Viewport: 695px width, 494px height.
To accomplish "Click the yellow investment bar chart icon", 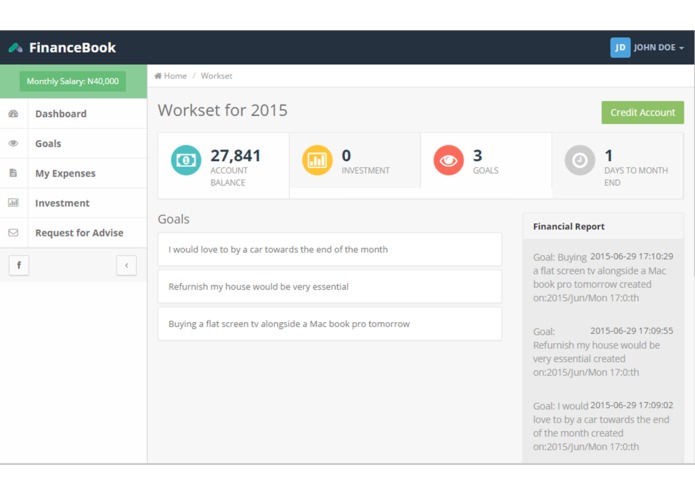I will (x=317, y=160).
